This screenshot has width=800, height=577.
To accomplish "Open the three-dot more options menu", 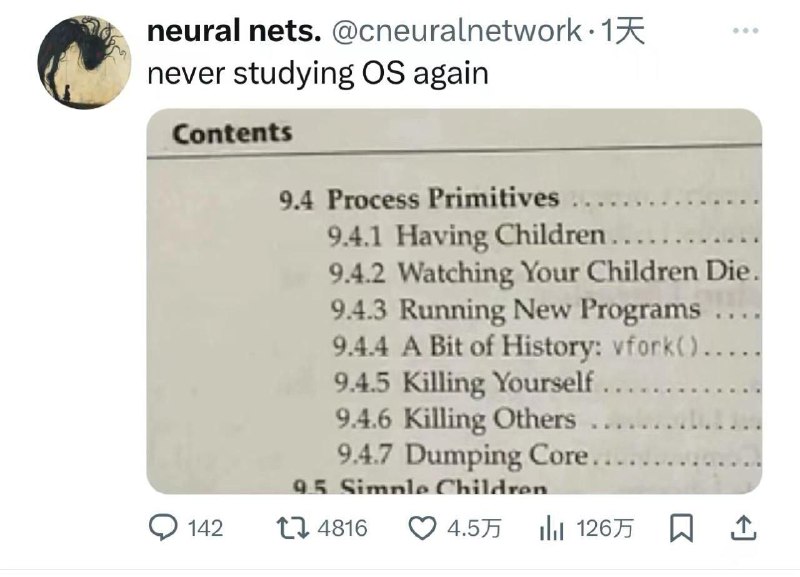I will click(x=746, y=32).
